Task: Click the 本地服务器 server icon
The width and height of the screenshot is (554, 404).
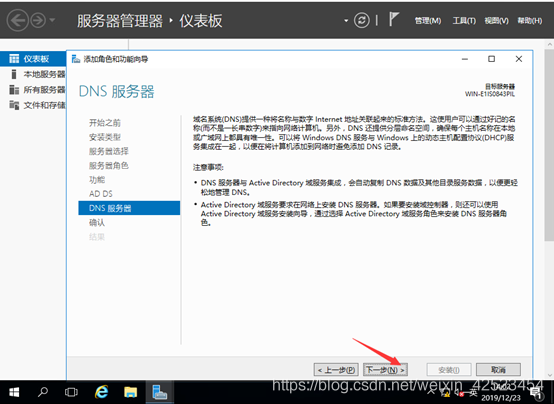Action: point(14,74)
